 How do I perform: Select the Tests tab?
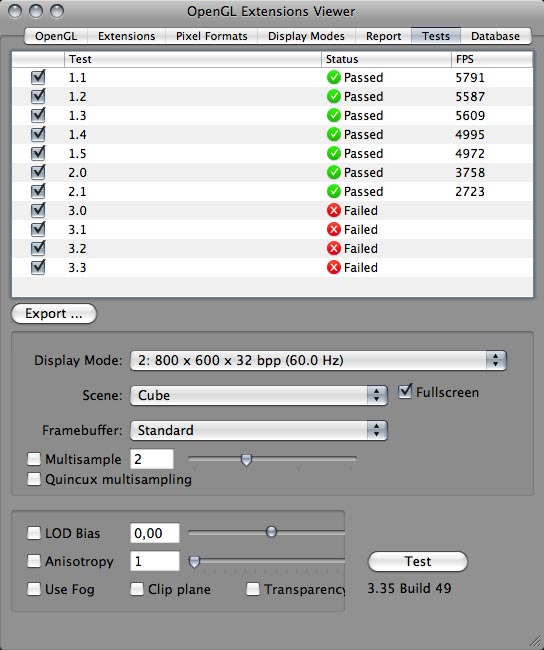pos(436,36)
